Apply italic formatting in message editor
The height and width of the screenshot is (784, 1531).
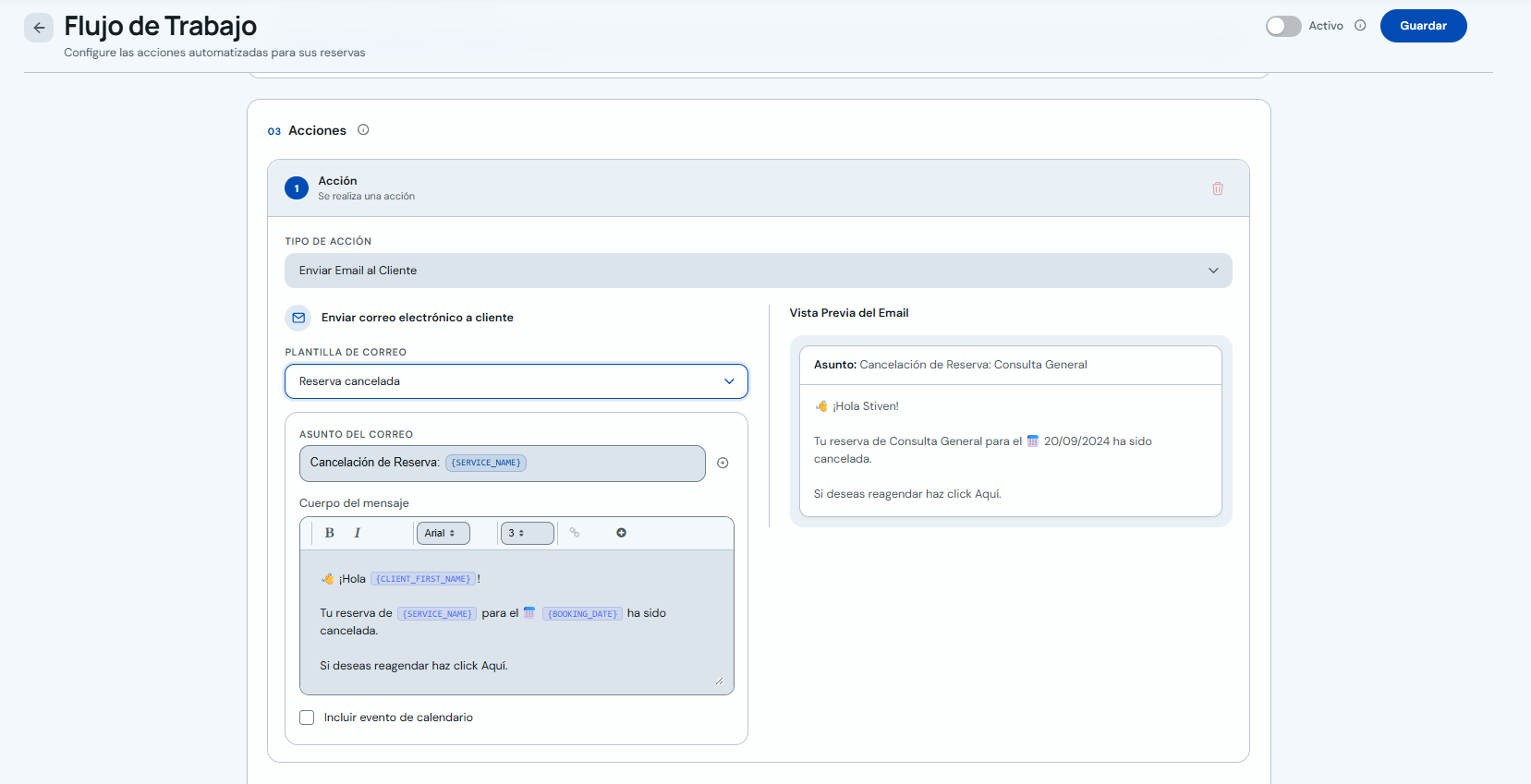[358, 533]
